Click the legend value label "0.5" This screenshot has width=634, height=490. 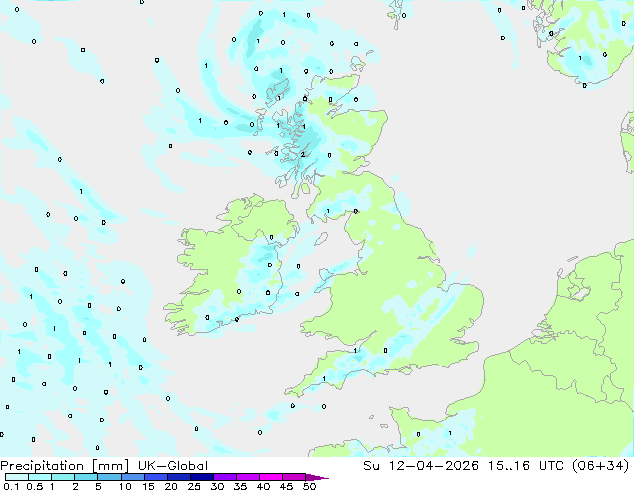click(x=35, y=486)
